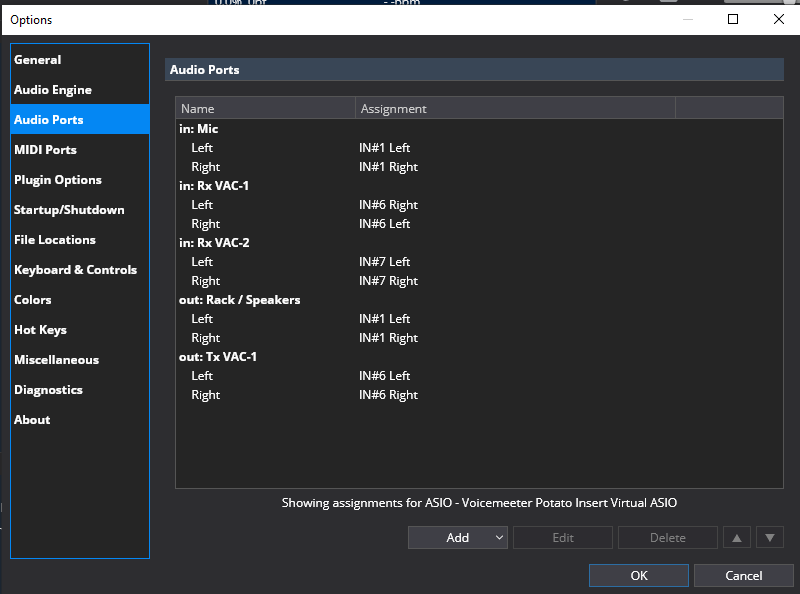Viewport: 800px width, 594px height.
Task: Open the General options page
Action: (x=80, y=60)
